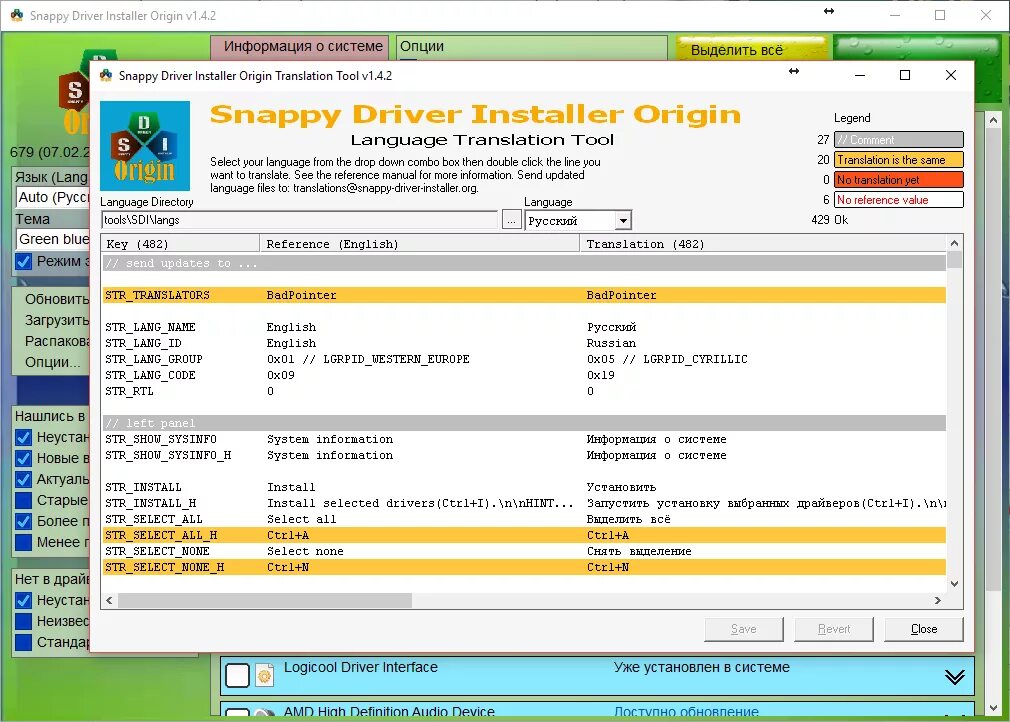Select the STR_LANG_ID row
This screenshot has height=722, width=1010.
524,343
